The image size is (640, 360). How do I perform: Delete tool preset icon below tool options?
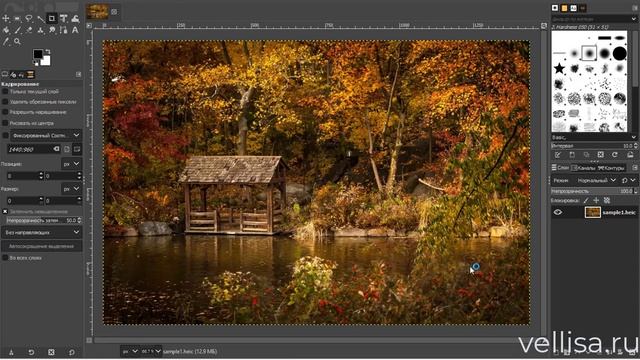click(51, 352)
